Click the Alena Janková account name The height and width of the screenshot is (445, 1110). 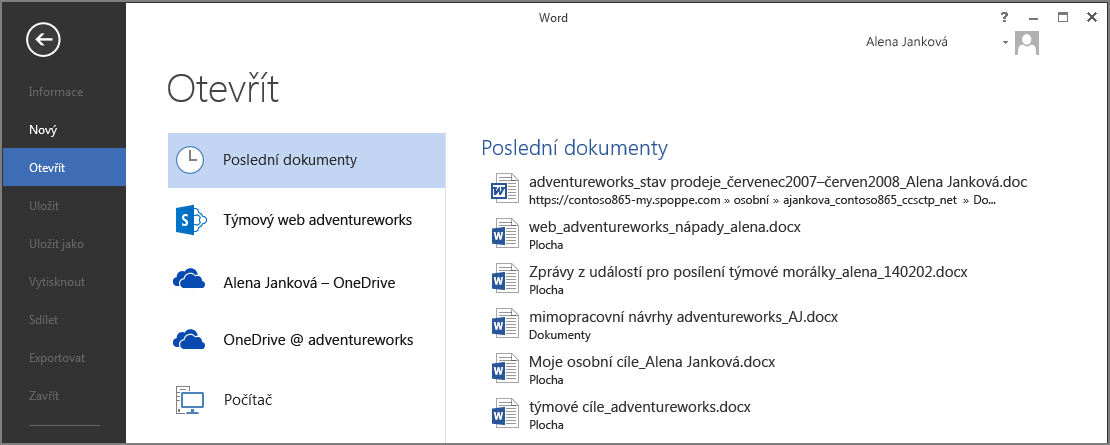(x=907, y=42)
